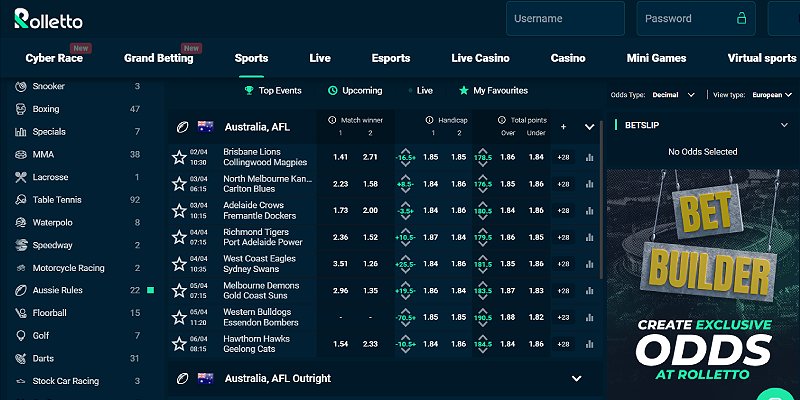Screen dimensions: 800x400
Task: Click the Darts sidebar icon
Action: (20, 358)
